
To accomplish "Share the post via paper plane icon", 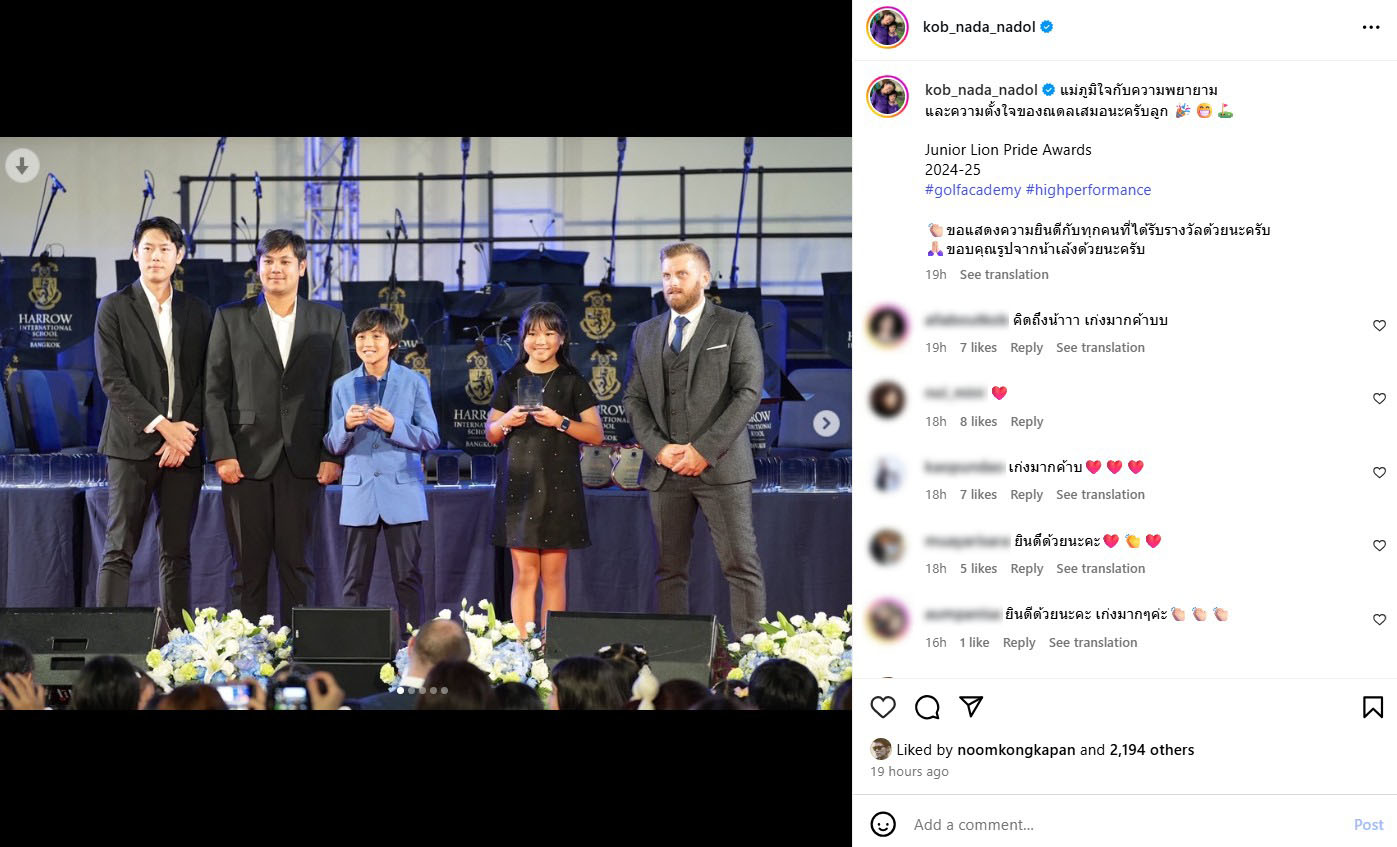I will coord(971,707).
